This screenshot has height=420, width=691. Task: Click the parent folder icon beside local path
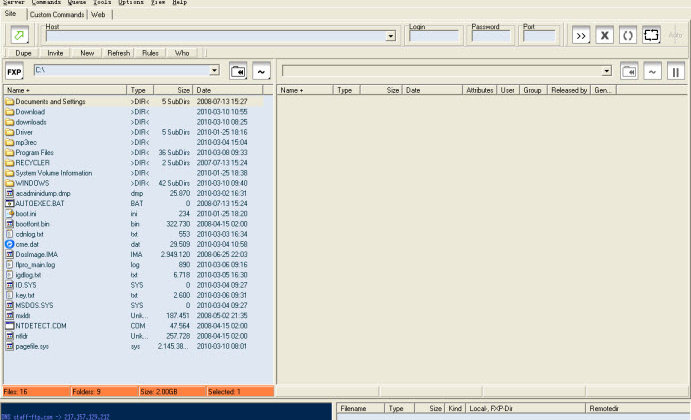click(238, 72)
